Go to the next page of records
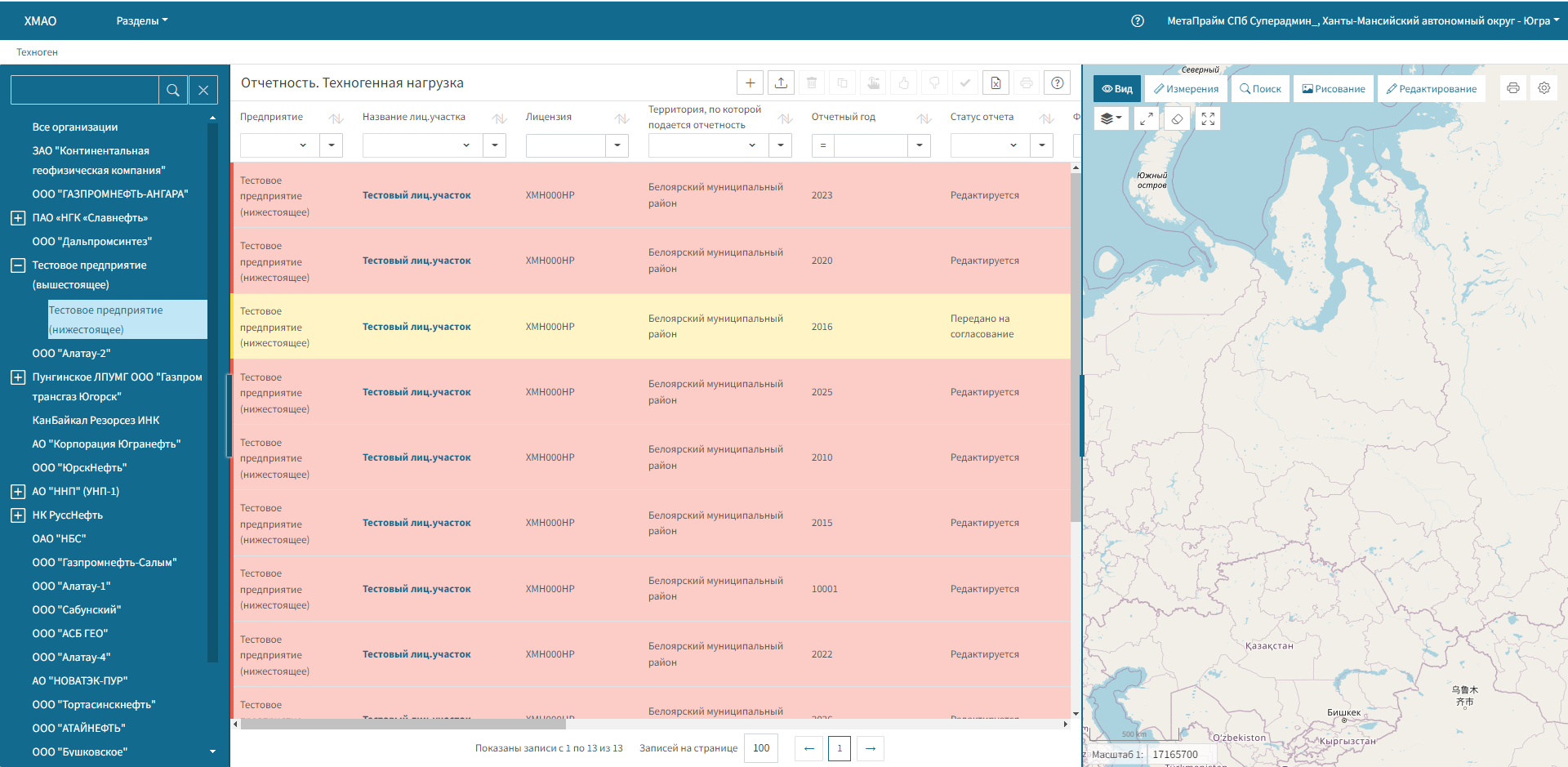1568x767 pixels. click(871, 748)
